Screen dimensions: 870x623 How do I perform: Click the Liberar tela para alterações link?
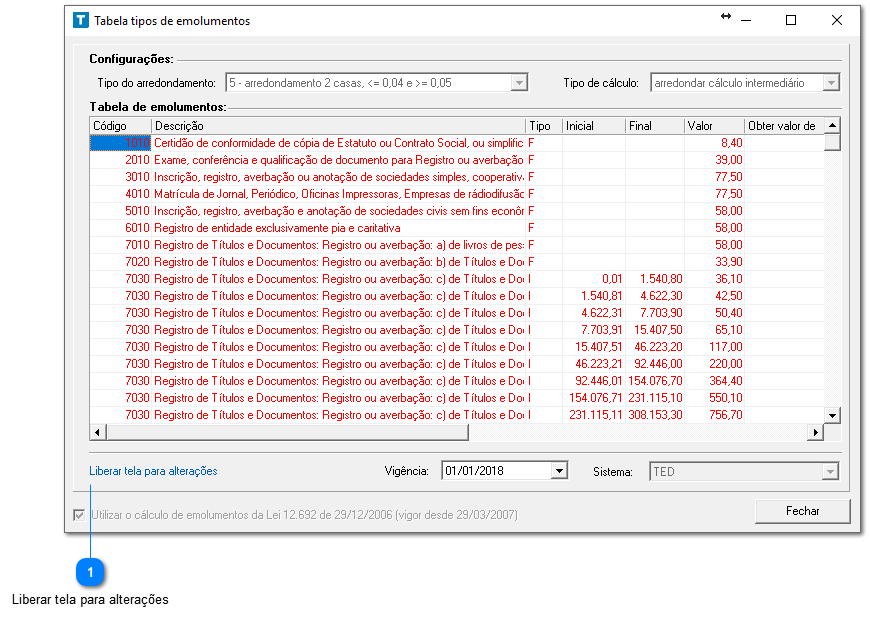[153, 471]
